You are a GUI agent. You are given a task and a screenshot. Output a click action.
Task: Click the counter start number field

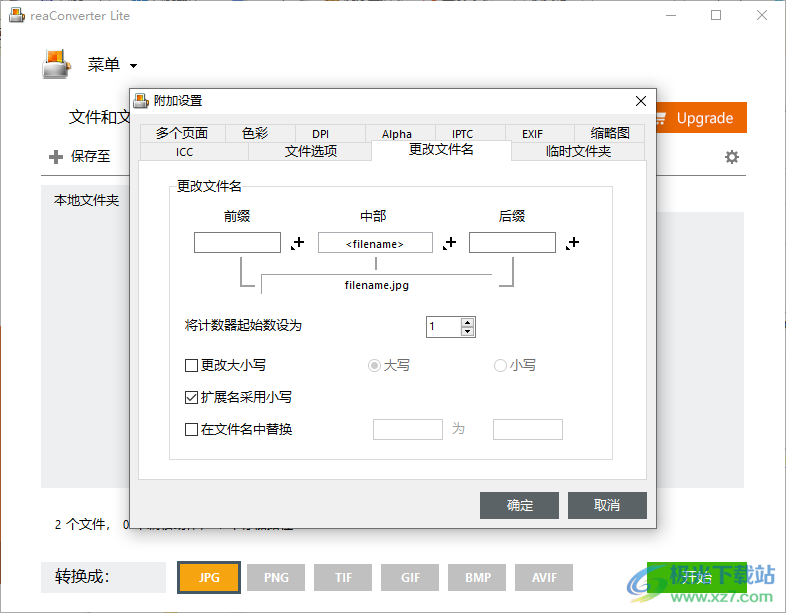coord(444,327)
